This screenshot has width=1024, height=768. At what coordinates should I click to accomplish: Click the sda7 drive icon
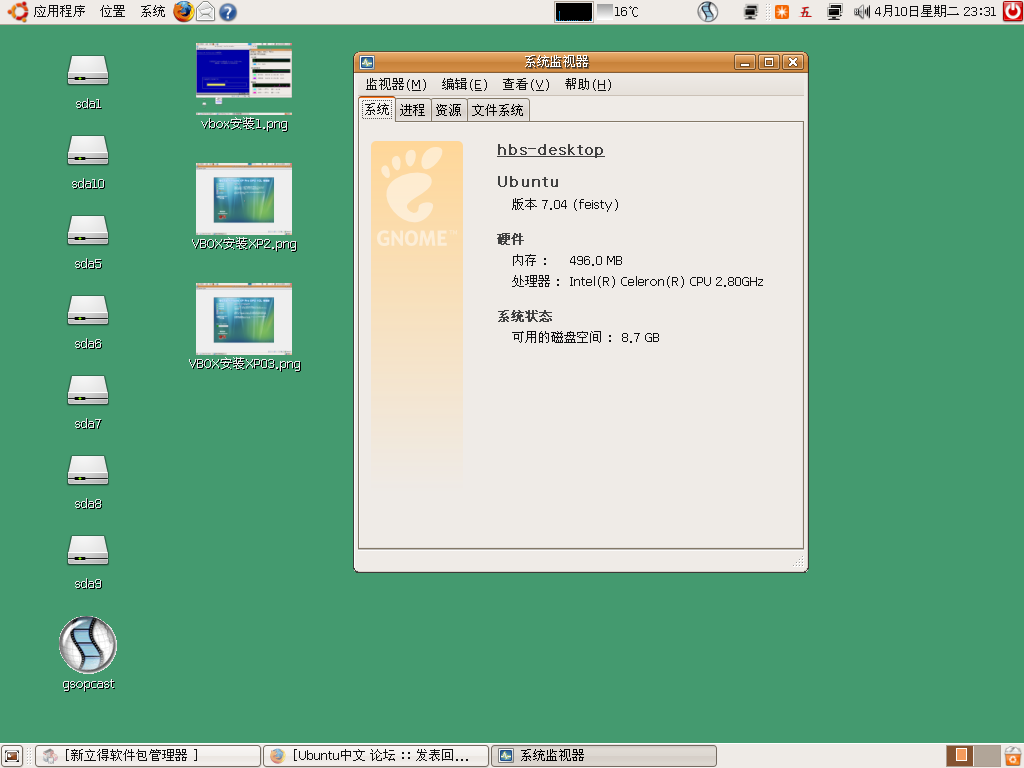(88, 391)
